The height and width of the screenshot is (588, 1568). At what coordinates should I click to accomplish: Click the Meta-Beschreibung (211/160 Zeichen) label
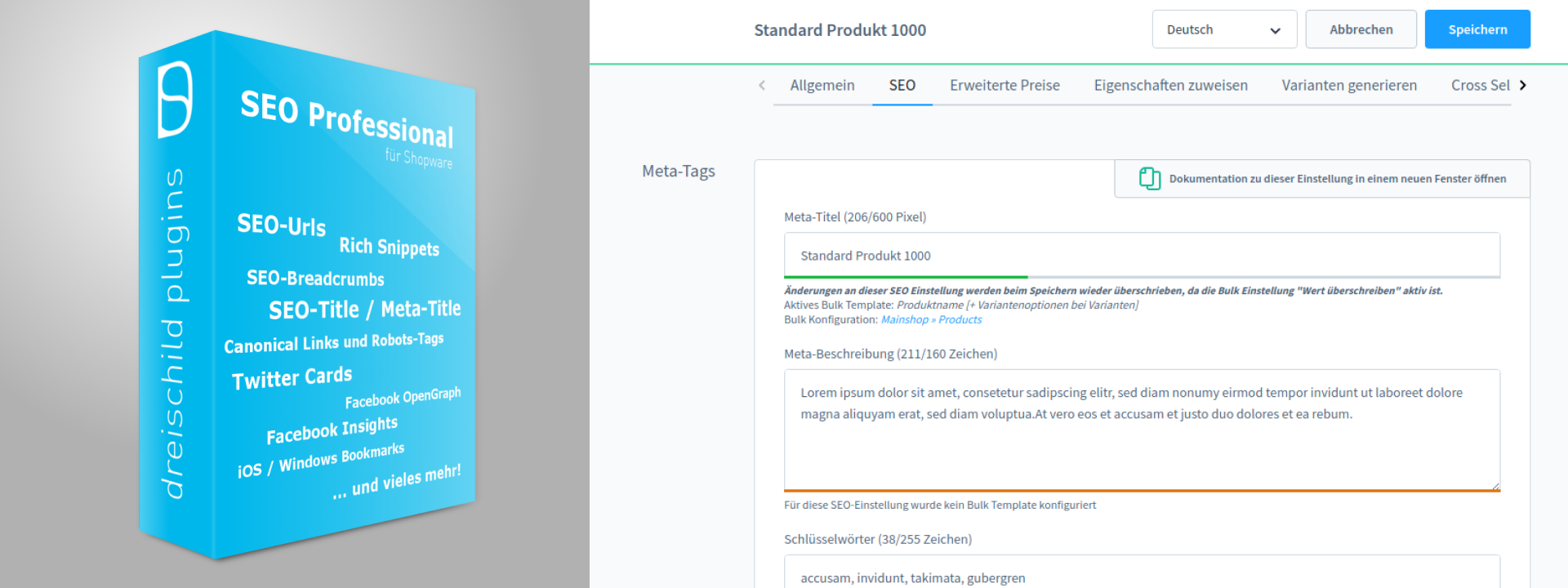tap(890, 354)
